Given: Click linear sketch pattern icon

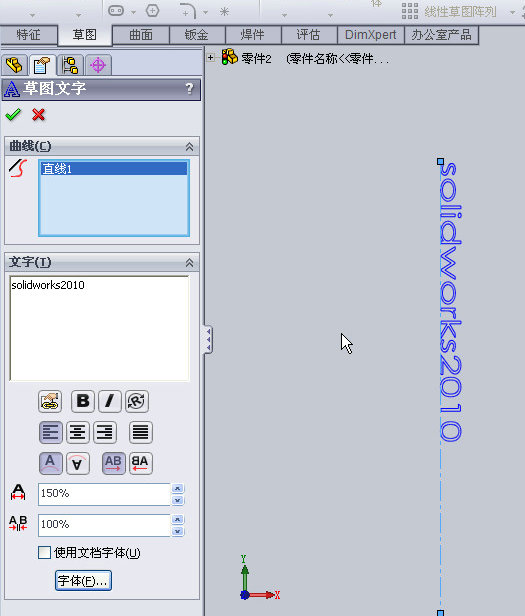Looking at the screenshot, I should click(410, 11).
